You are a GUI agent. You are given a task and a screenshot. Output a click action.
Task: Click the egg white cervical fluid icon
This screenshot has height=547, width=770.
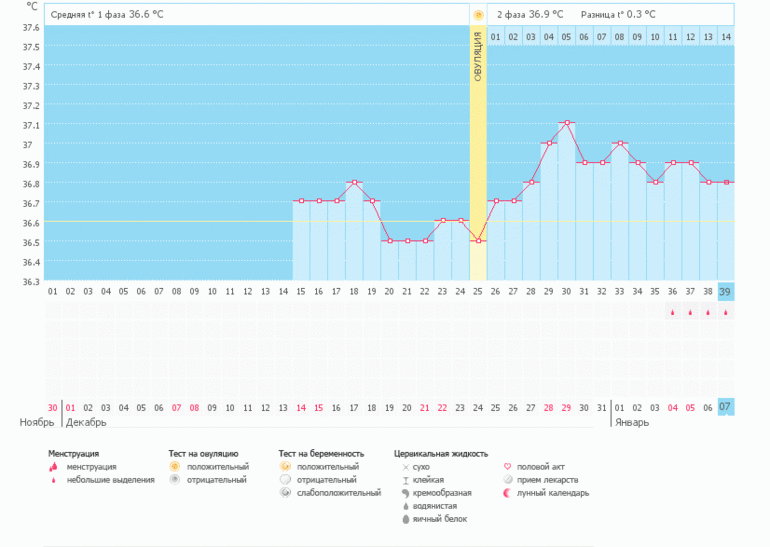pos(406,519)
